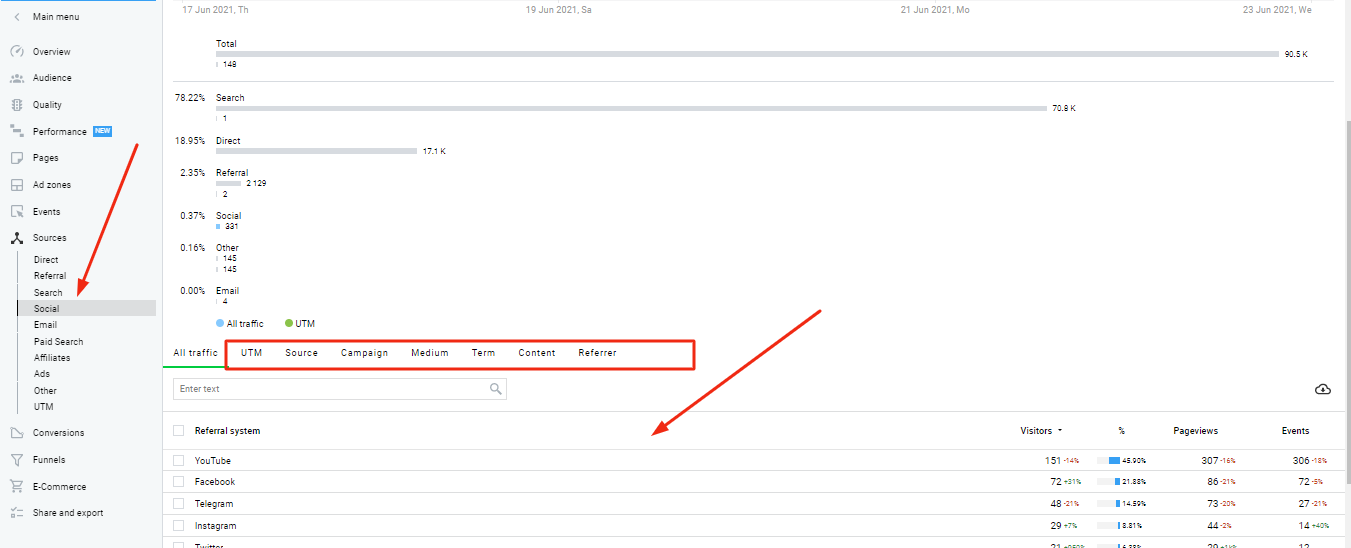The height and width of the screenshot is (548, 1351).
Task: Open the Conversions folder icon
Action: point(17,433)
